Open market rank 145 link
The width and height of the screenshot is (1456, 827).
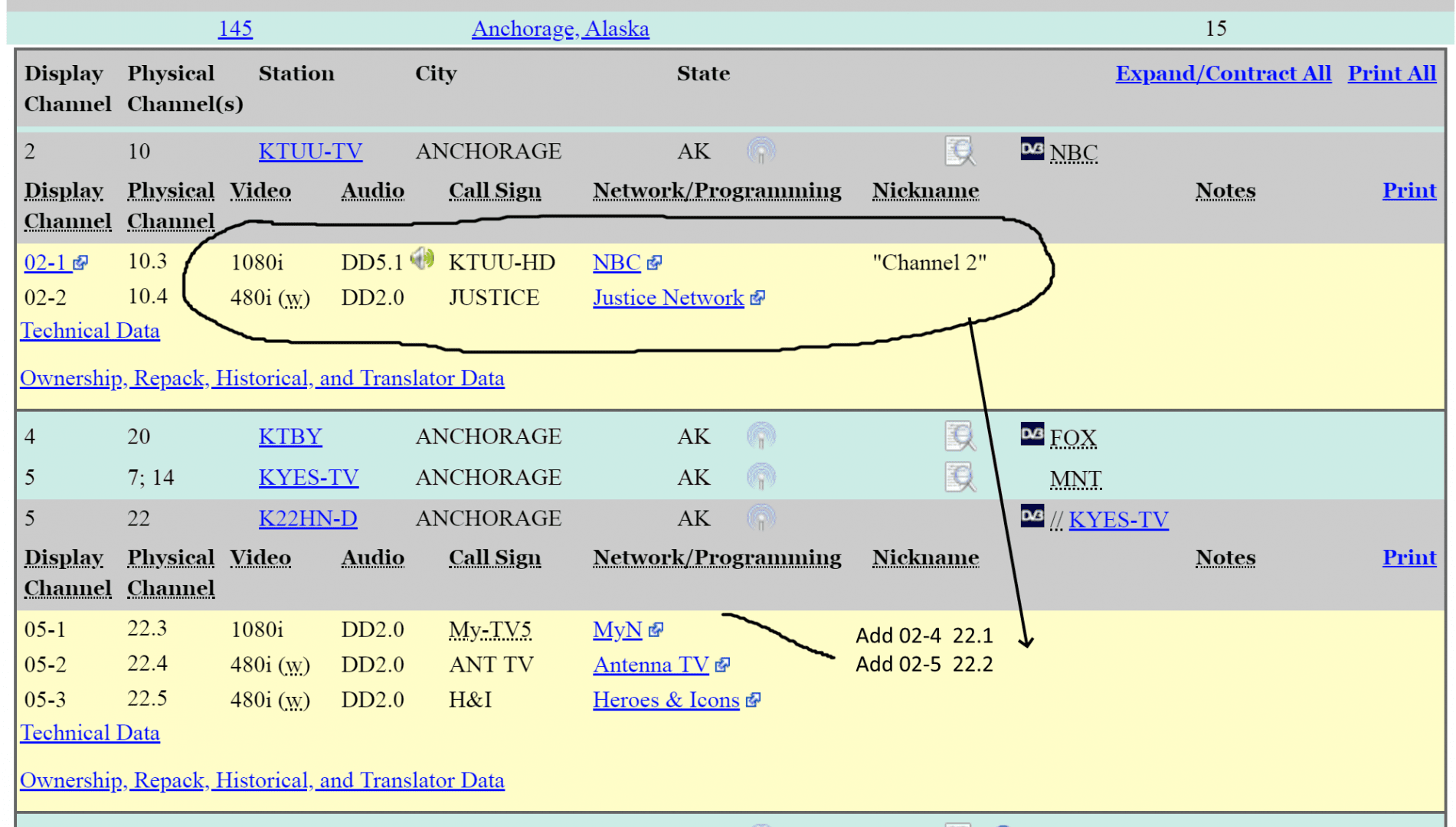(235, 28)
